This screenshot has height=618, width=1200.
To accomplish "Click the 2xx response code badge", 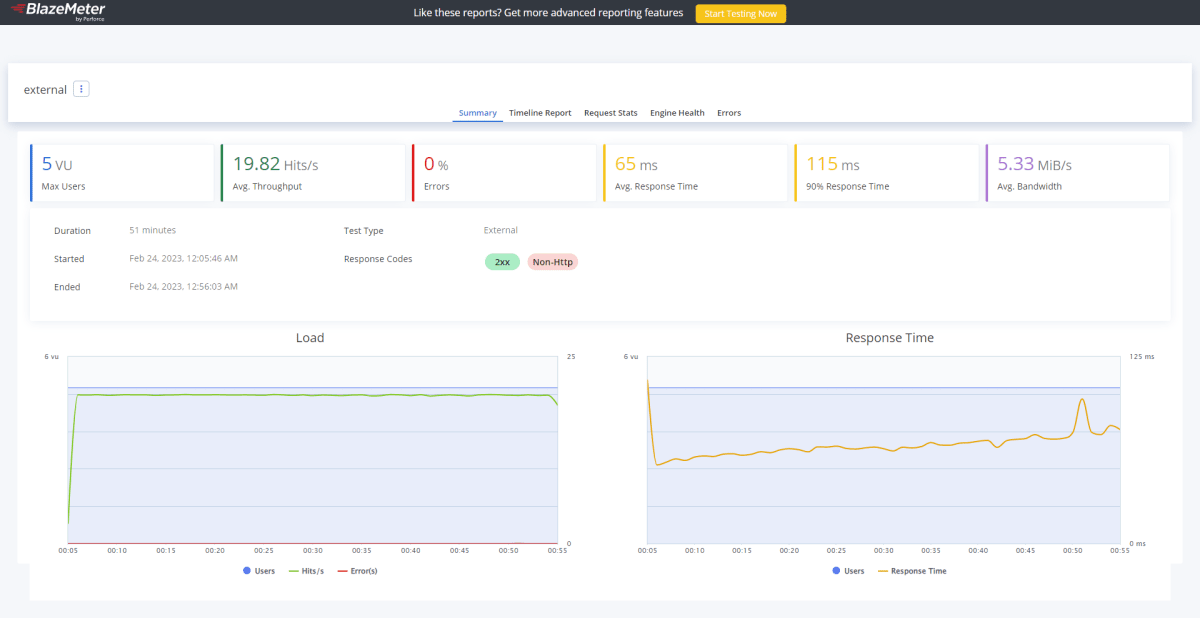I will pos(502,262).
